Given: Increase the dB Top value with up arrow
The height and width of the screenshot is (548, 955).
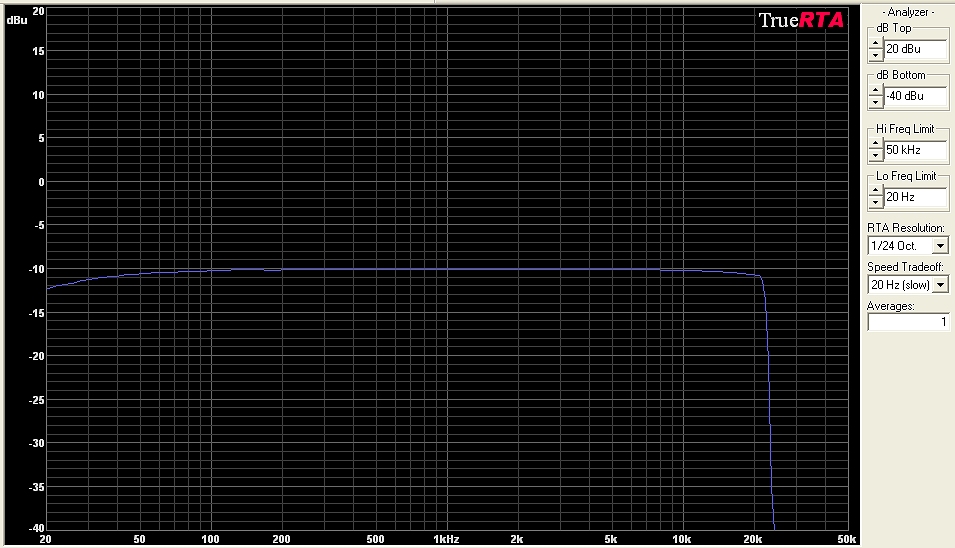Looking at the screenshot, I should pos(875,43).
